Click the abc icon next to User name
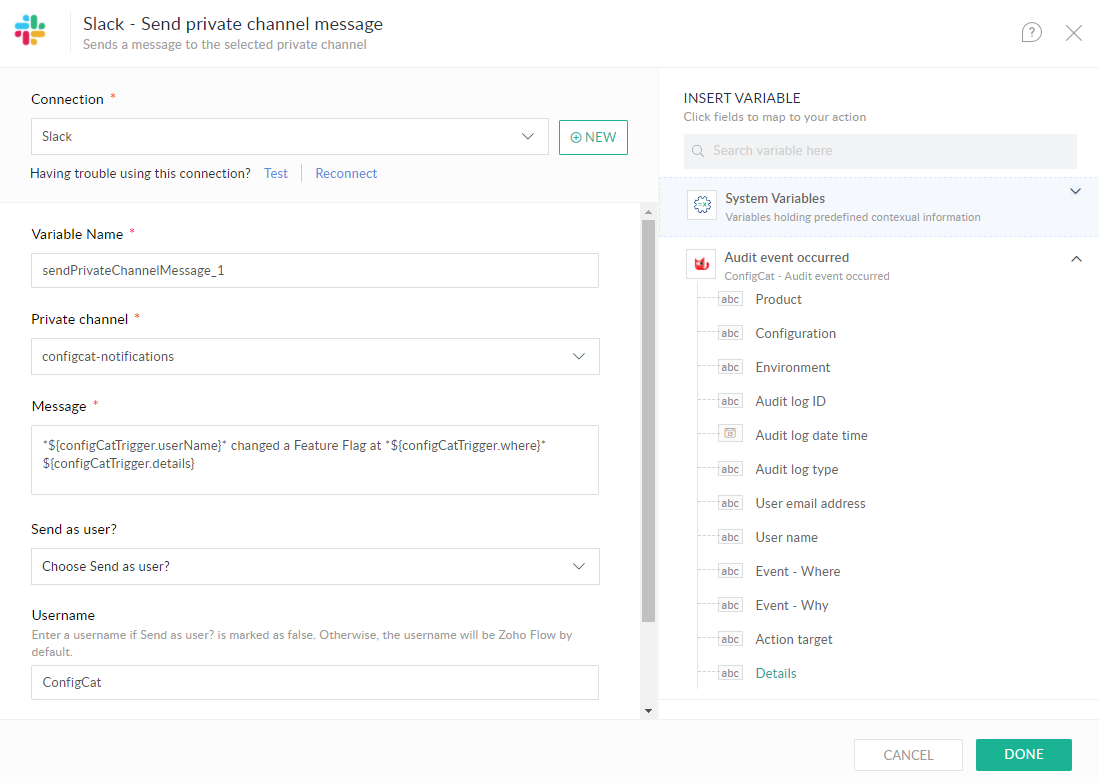Screen dimensions: 1099x783 (x=730, y=537)
